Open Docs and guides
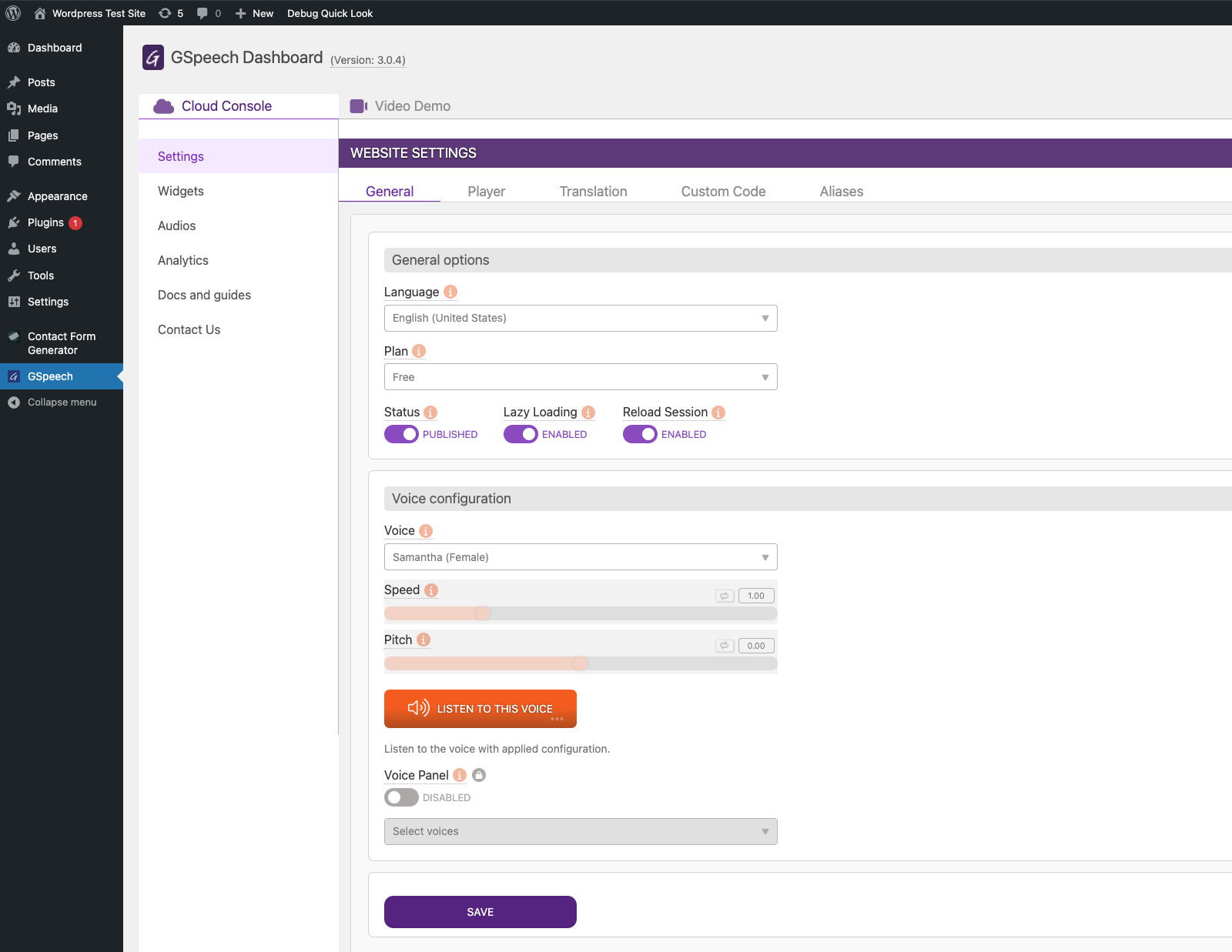 pos(204,295)
